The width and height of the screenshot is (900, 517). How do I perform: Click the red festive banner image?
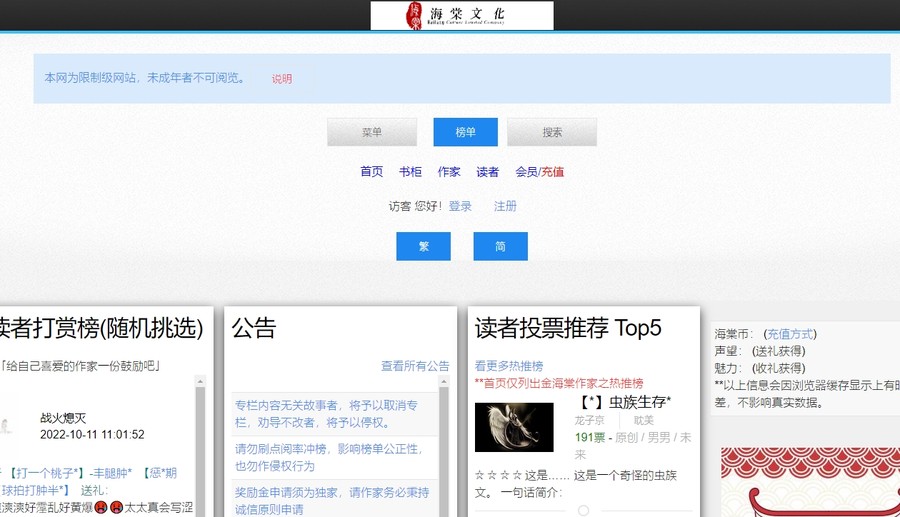coord(810,482)
